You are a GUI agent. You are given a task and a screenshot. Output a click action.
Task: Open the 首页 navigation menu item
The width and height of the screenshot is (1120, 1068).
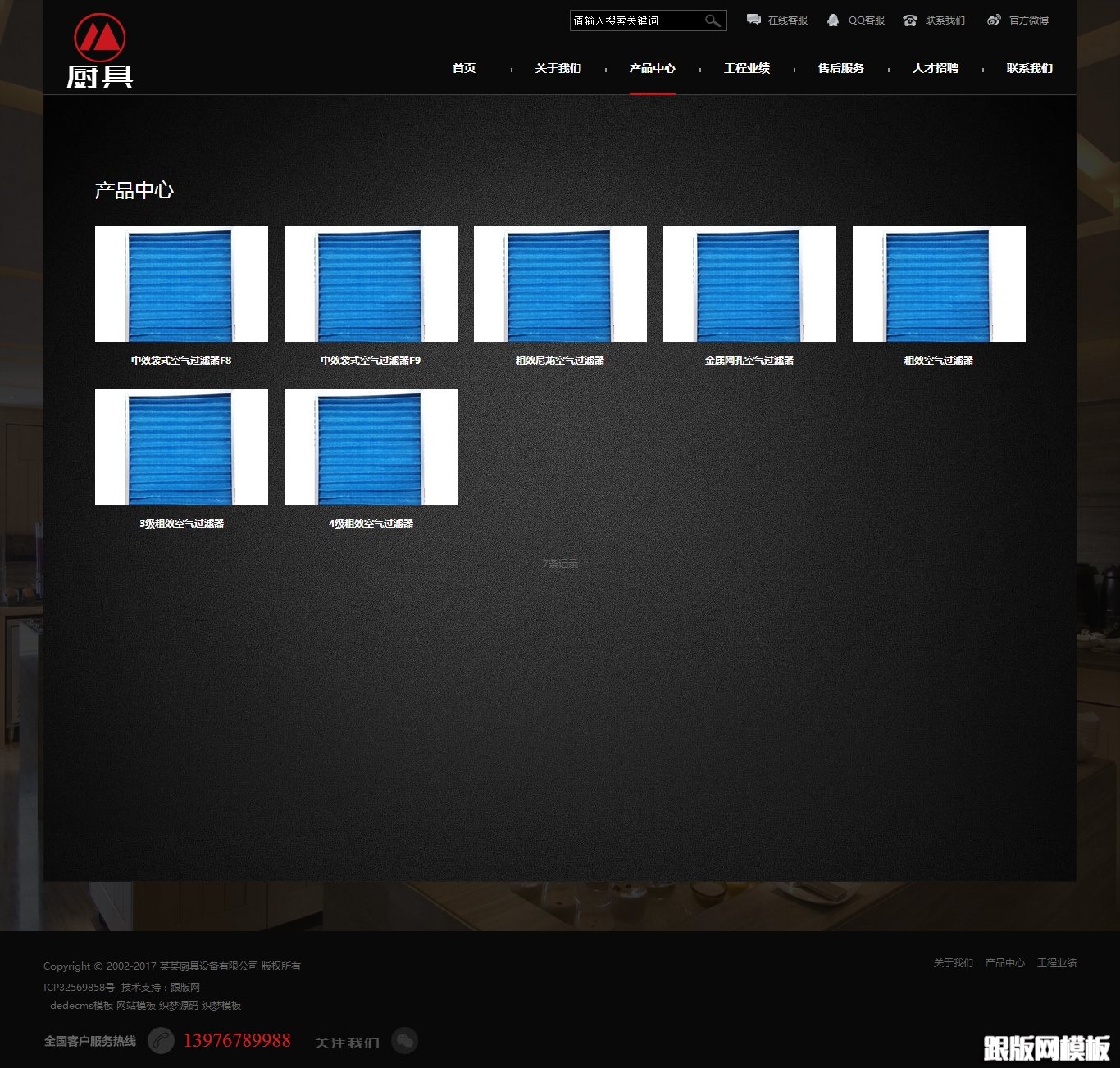pyautogui.click(x=464, y=68)
